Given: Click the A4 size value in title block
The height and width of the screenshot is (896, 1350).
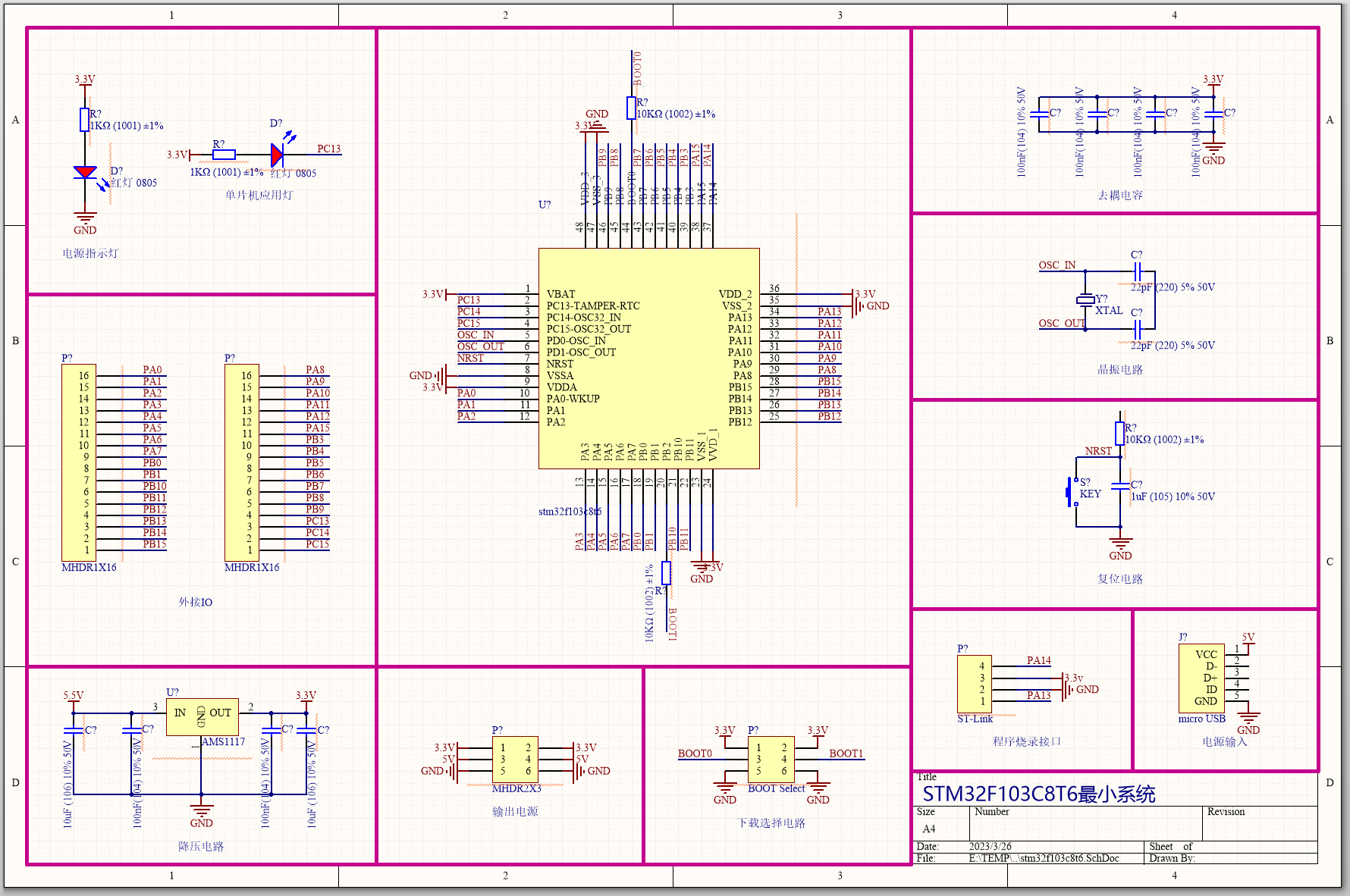Looking at the screenshot, I should click(x=928, y=829).
